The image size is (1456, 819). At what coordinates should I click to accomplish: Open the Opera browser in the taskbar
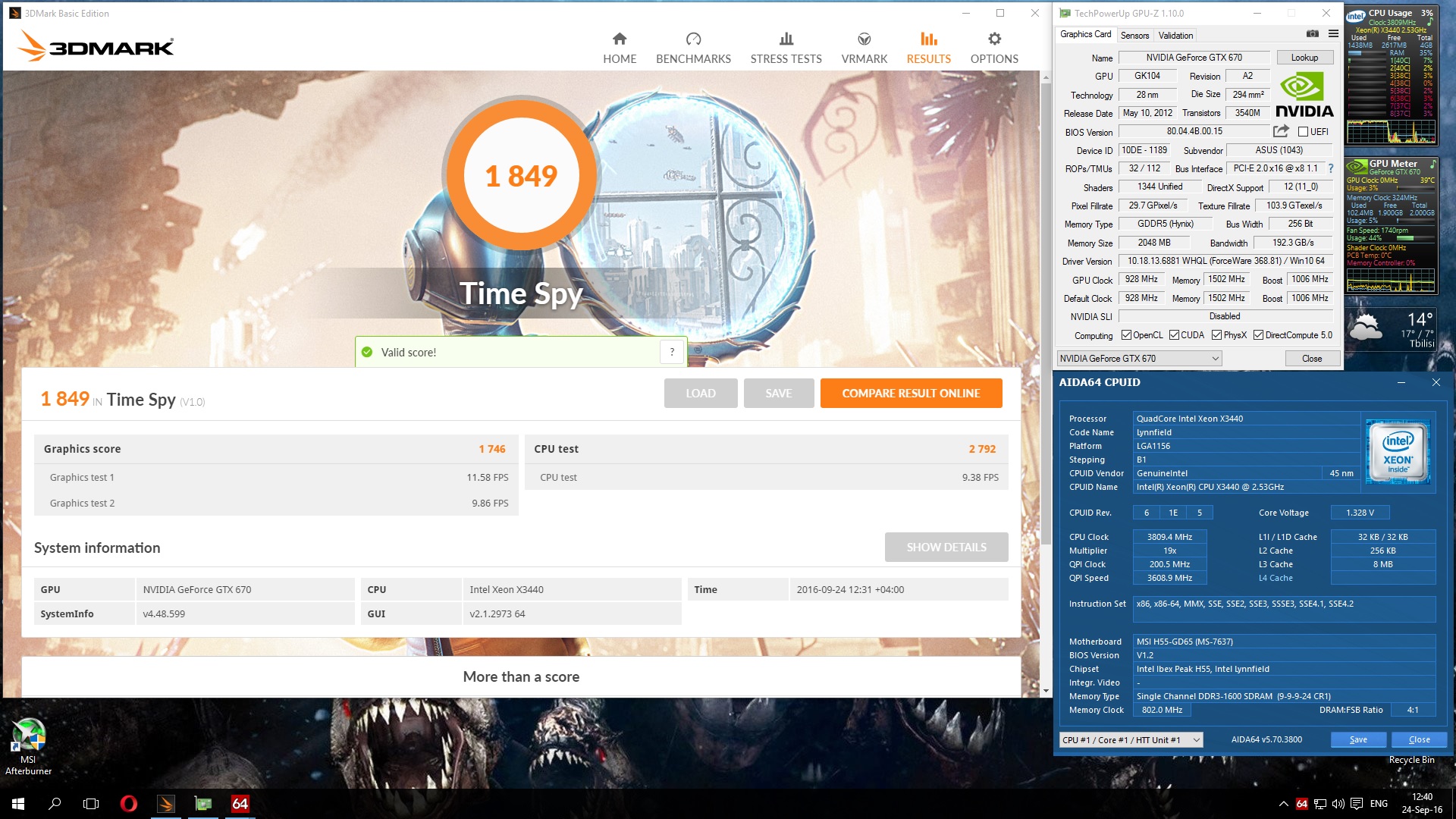[129, 804]
